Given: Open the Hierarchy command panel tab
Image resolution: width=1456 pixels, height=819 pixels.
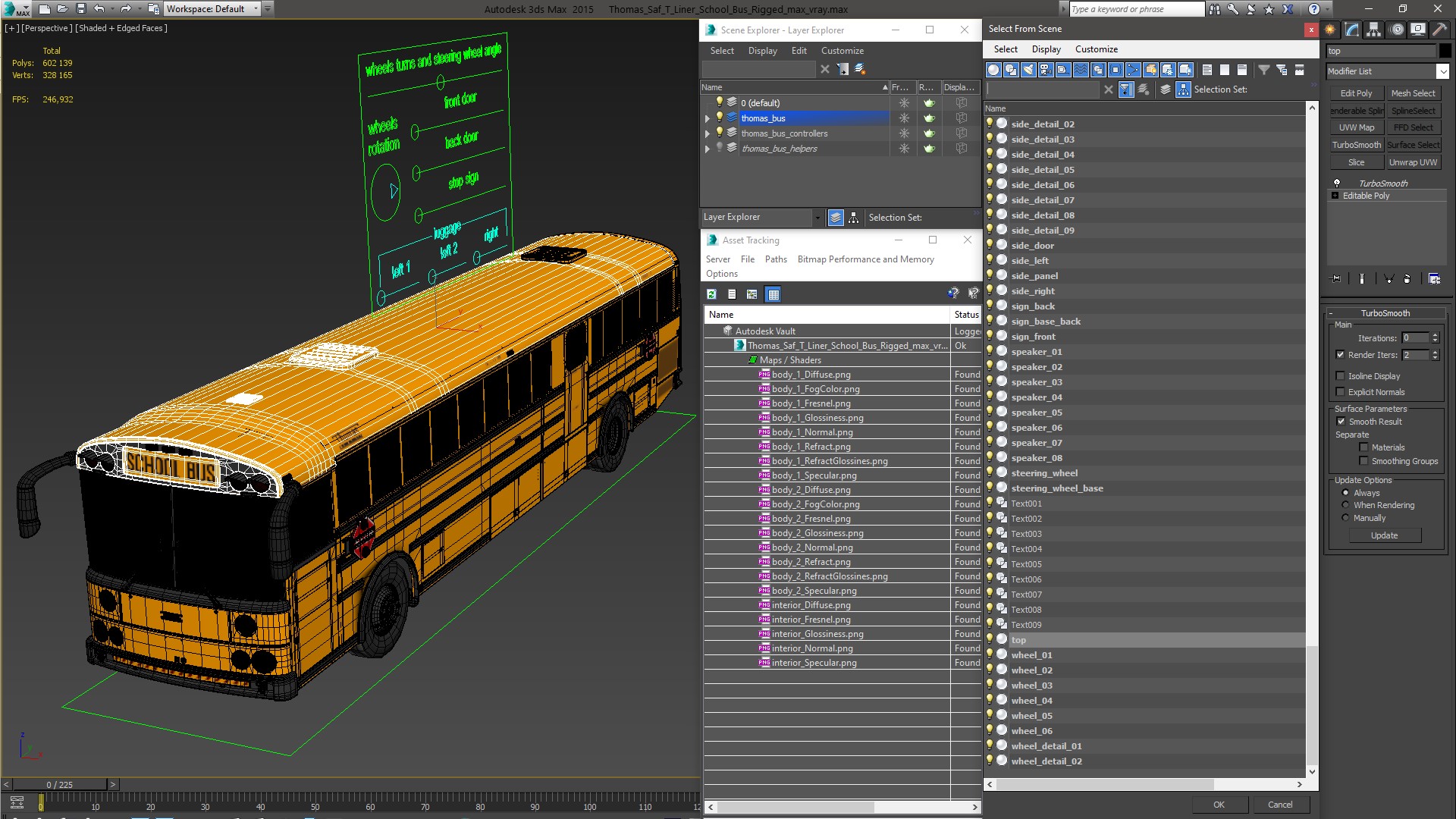Looking at the screenshot, I should [x=1373, y=30].
